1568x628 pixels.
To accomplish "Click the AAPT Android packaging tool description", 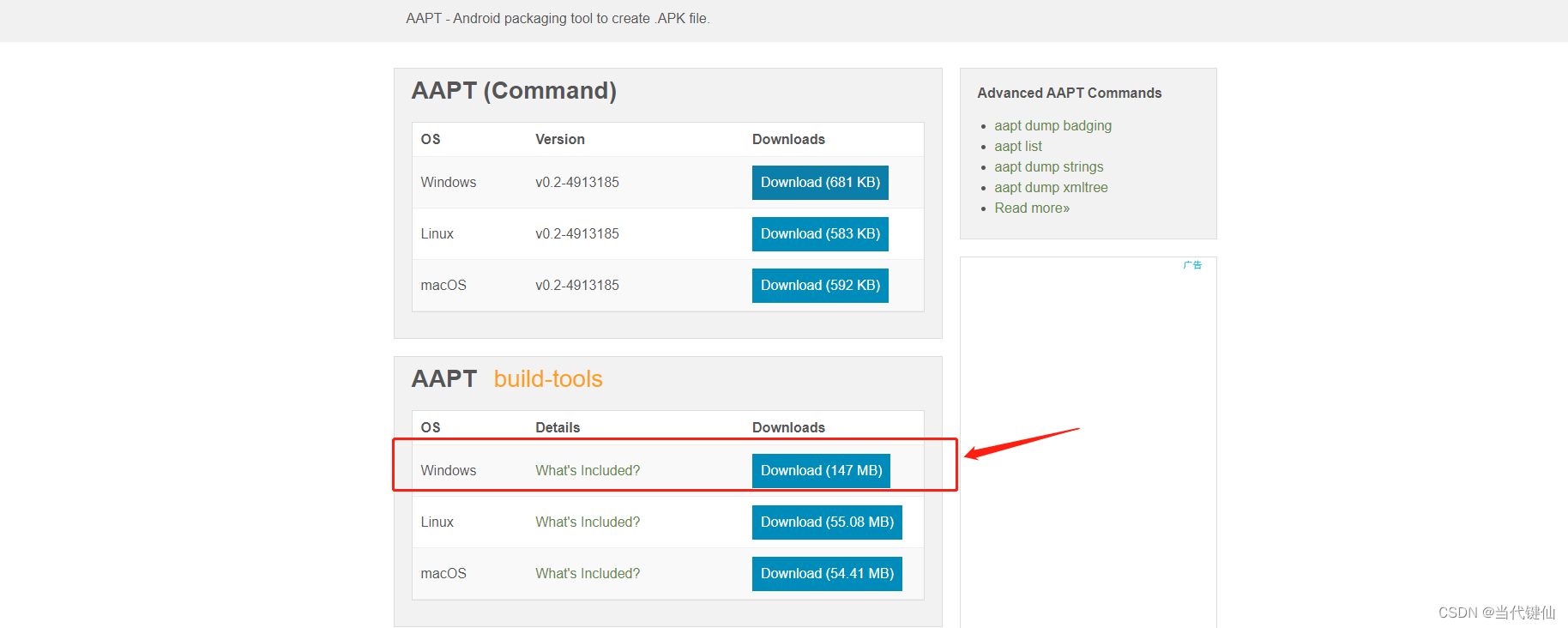I will tap(558, 19).
